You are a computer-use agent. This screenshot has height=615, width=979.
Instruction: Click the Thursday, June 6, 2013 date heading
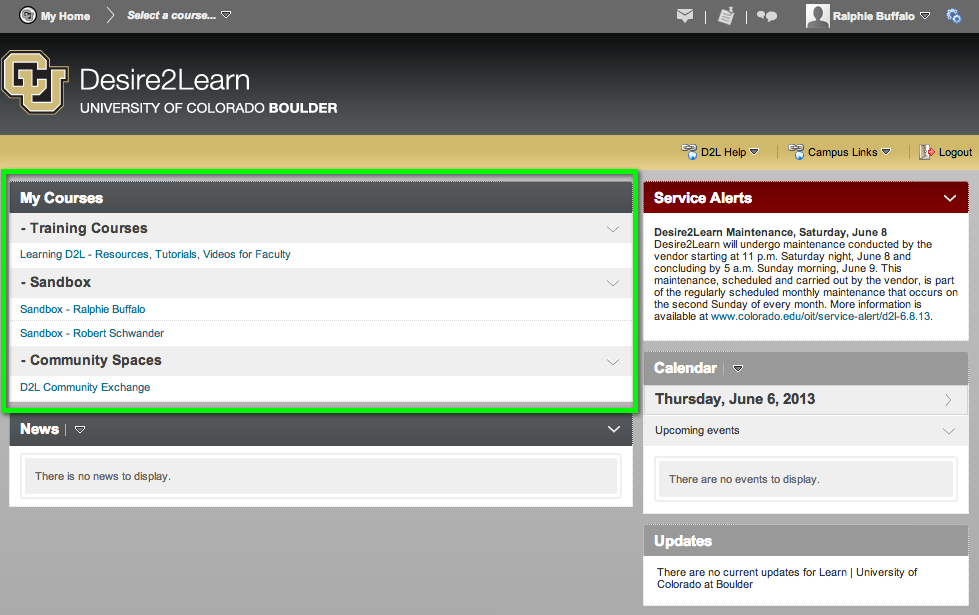coord(735,400)
